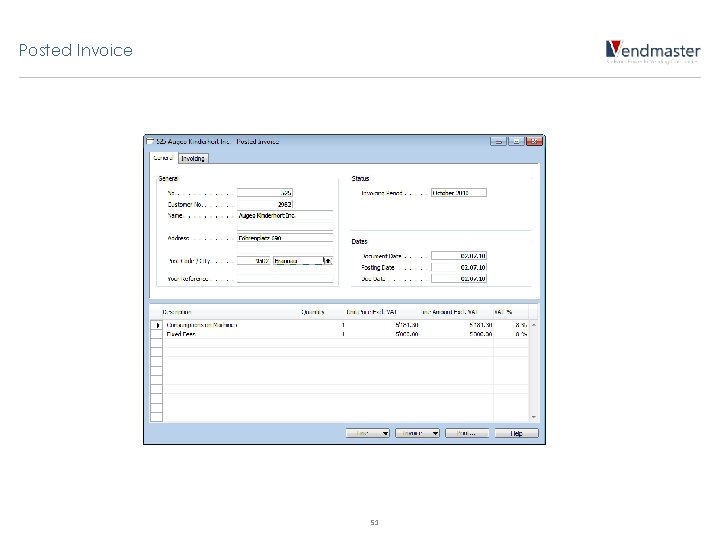
Task: Select the General tab
Action: point(163,158)
